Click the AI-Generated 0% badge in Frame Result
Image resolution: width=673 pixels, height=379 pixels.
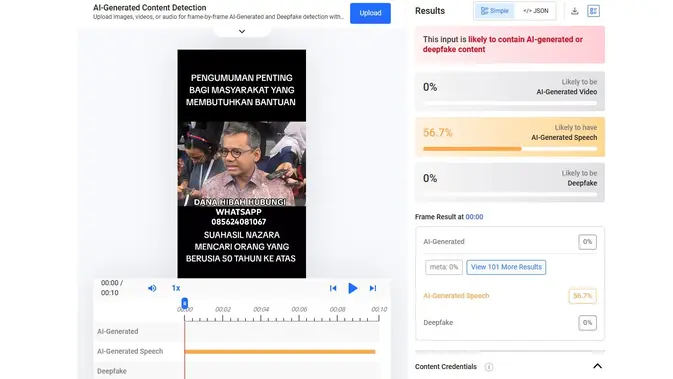click(587, 242)
